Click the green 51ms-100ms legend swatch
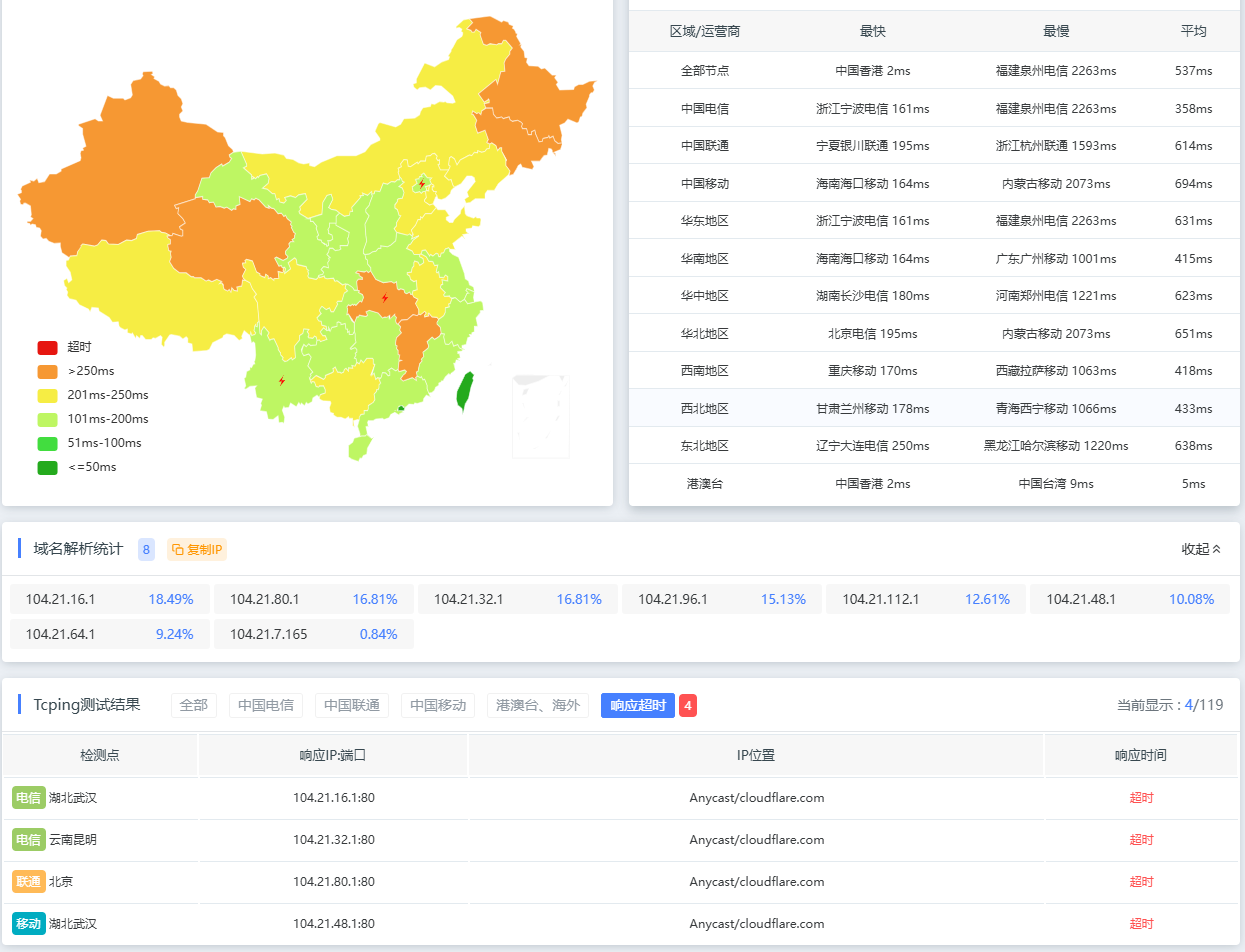The image size is (1245, 952). 48,443
